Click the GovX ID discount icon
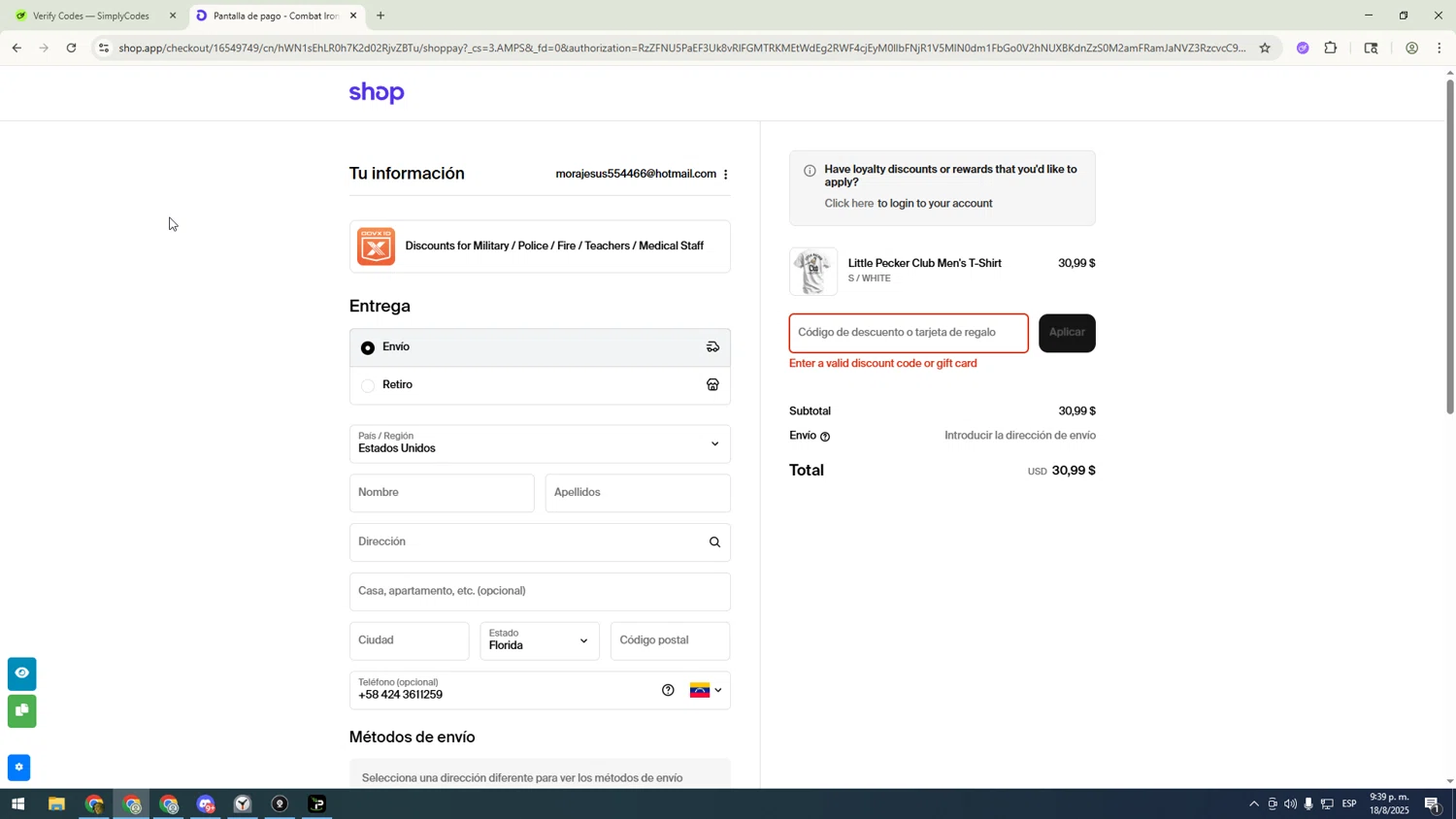This screenshot has height=819, width=1456. tap(376, 246)
